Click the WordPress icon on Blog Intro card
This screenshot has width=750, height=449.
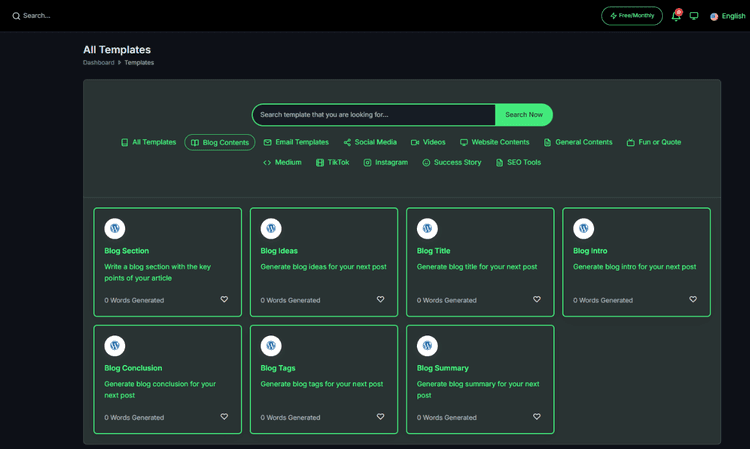[584, 229]
